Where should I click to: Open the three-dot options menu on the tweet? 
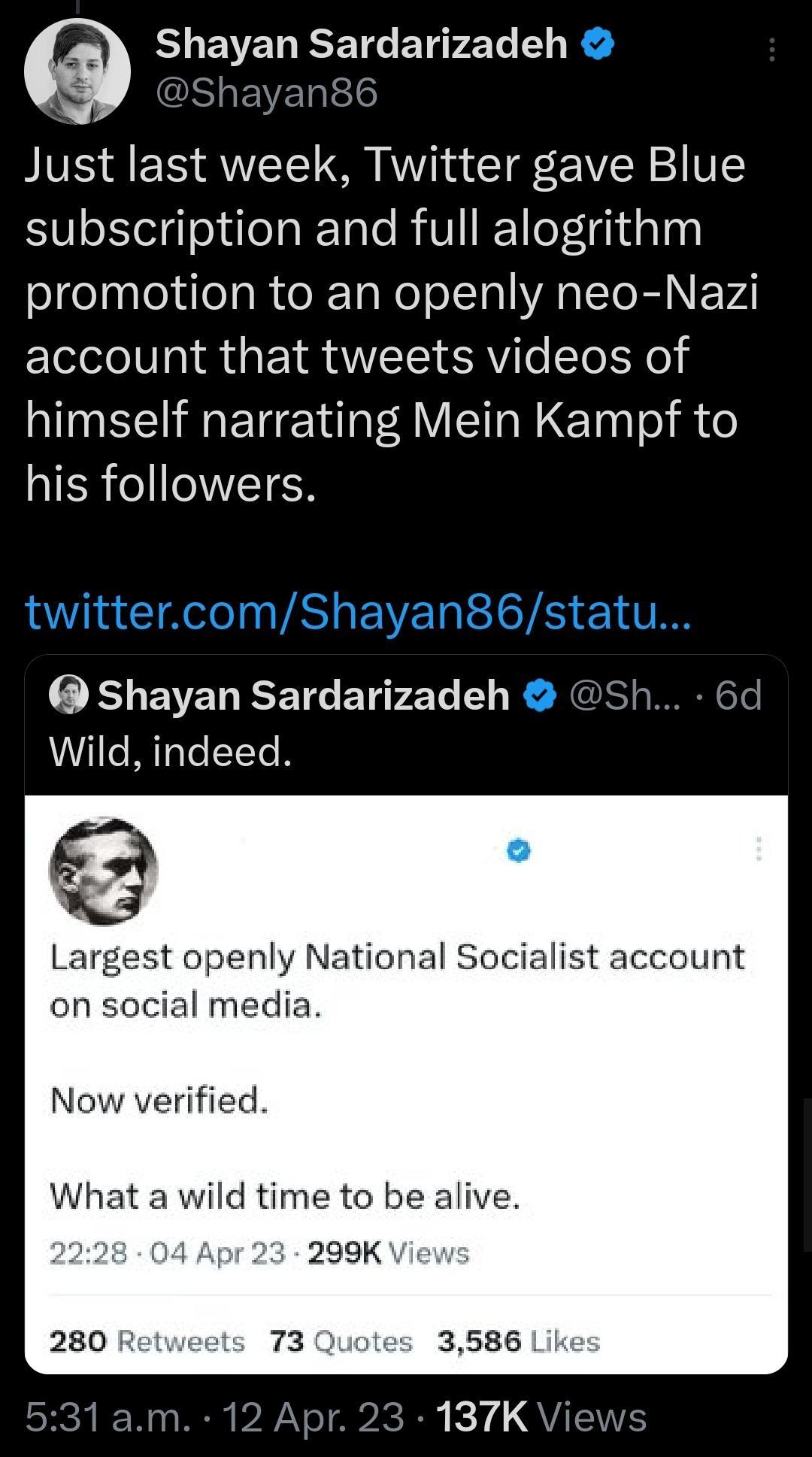click(x=774, y=49)
